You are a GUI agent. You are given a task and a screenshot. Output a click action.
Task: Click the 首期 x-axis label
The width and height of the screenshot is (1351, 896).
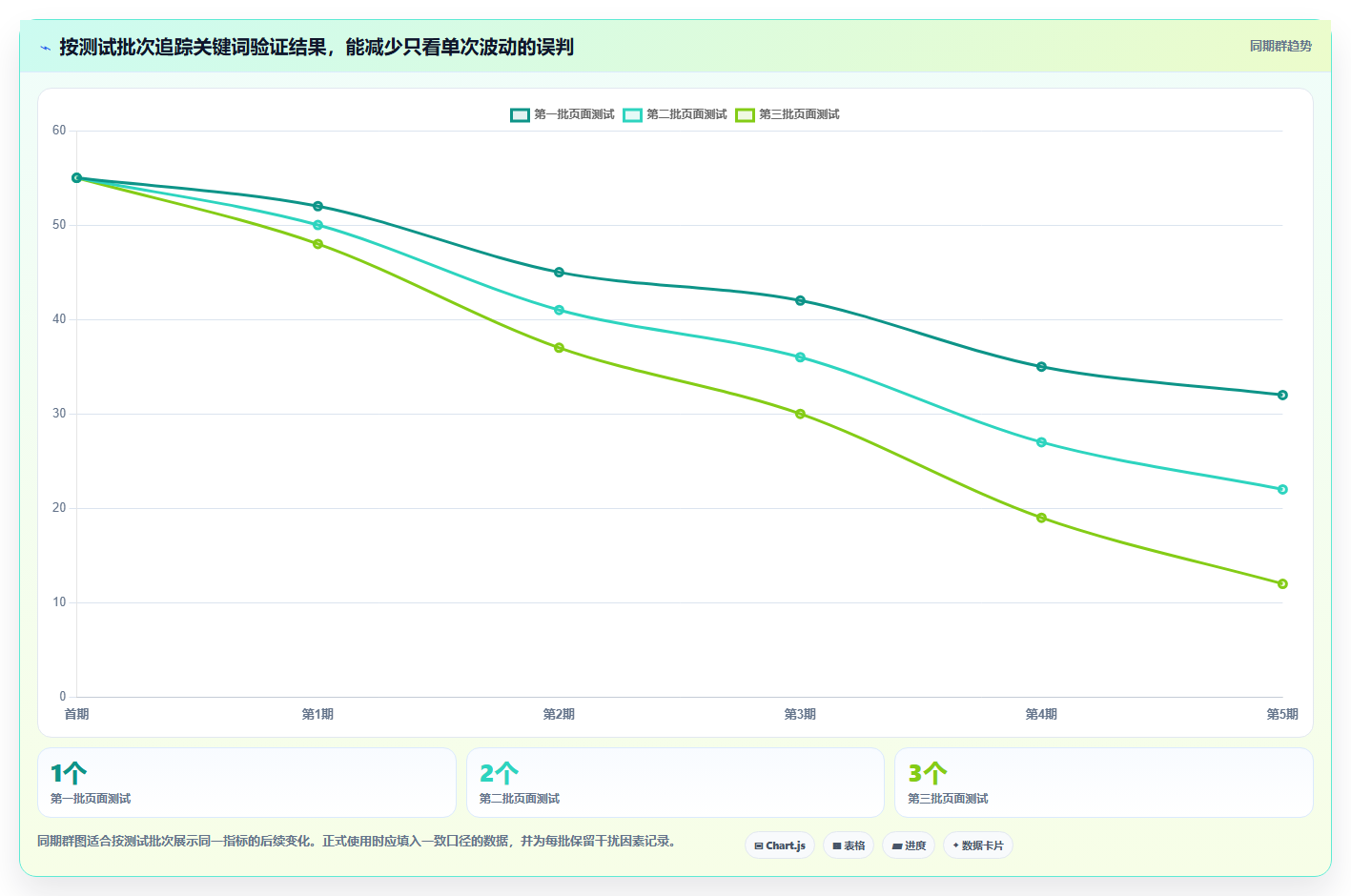[76, 714]
